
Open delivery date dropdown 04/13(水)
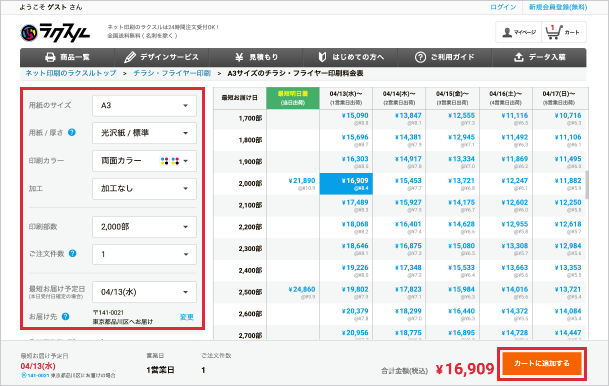144,292
